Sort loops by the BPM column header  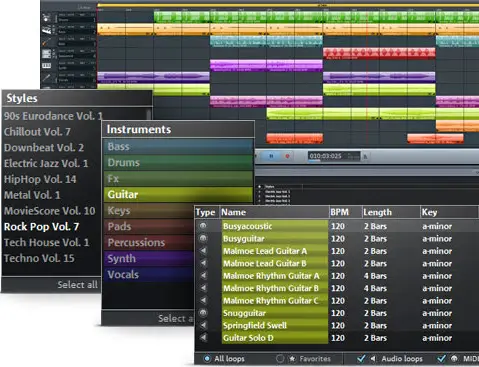tap(345, 212)
